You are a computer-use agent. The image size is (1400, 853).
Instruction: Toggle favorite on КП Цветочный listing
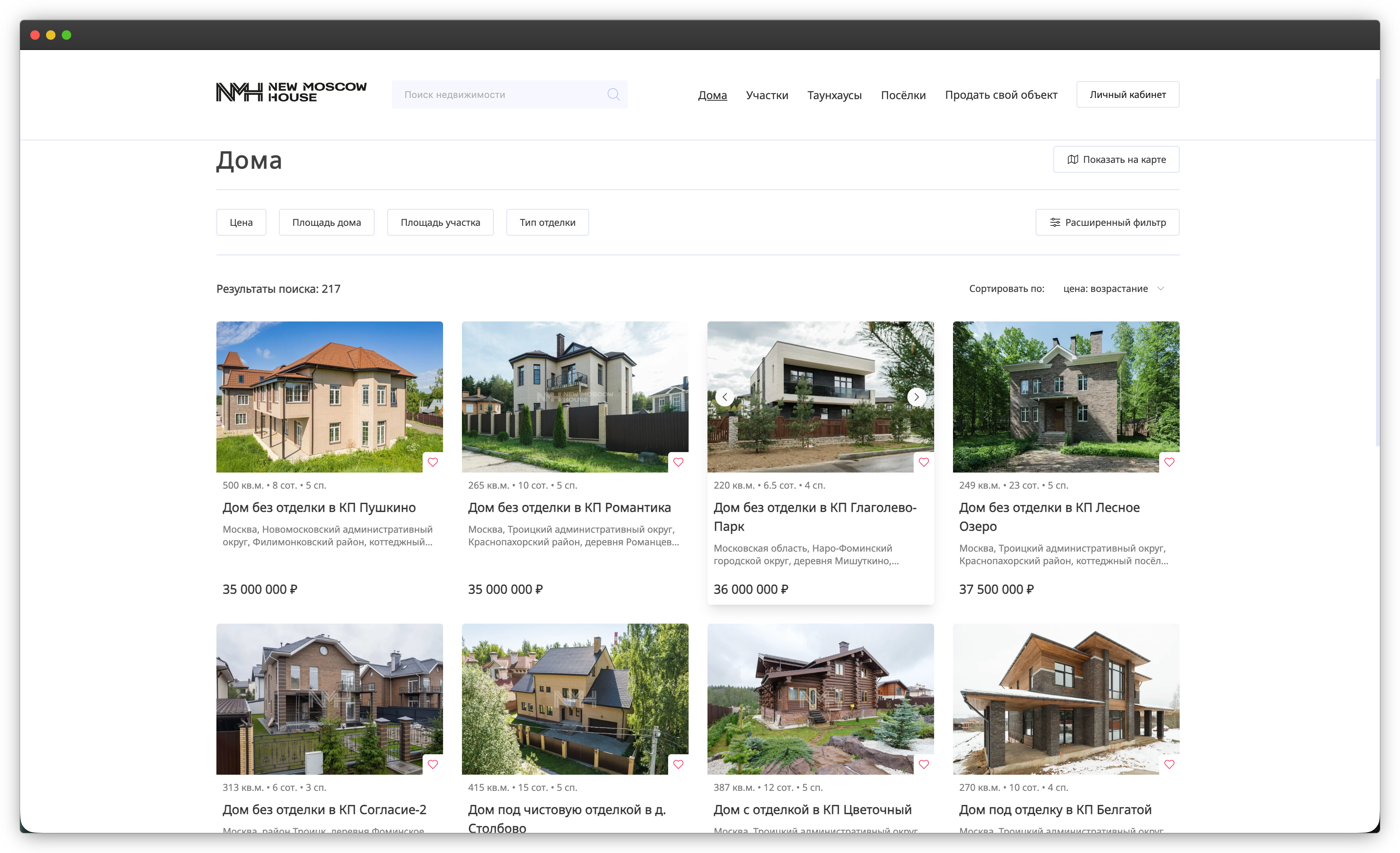point(924,765)
